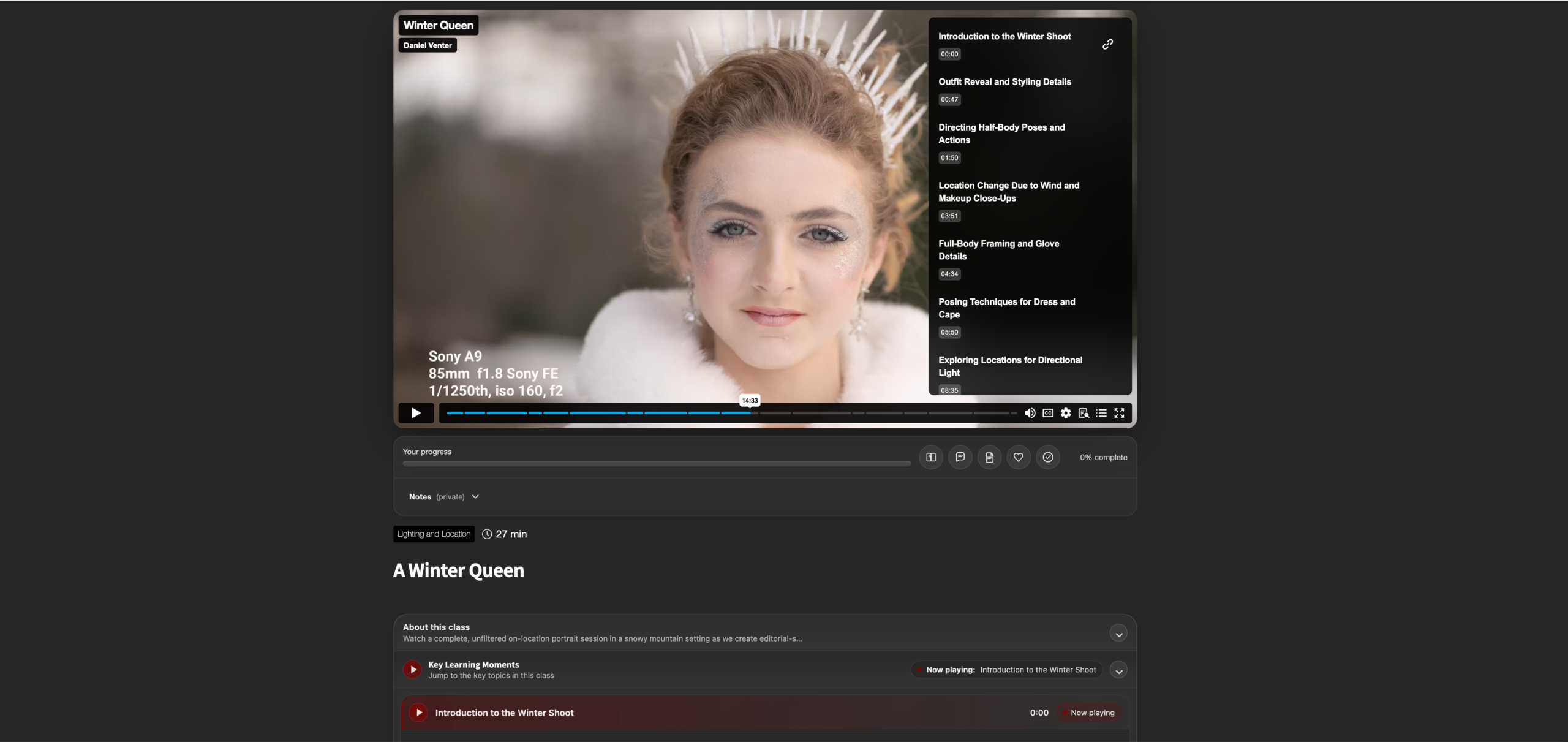Toggle closed captions CC button
The image size is (1568, 742).
tap(1048, 413)
